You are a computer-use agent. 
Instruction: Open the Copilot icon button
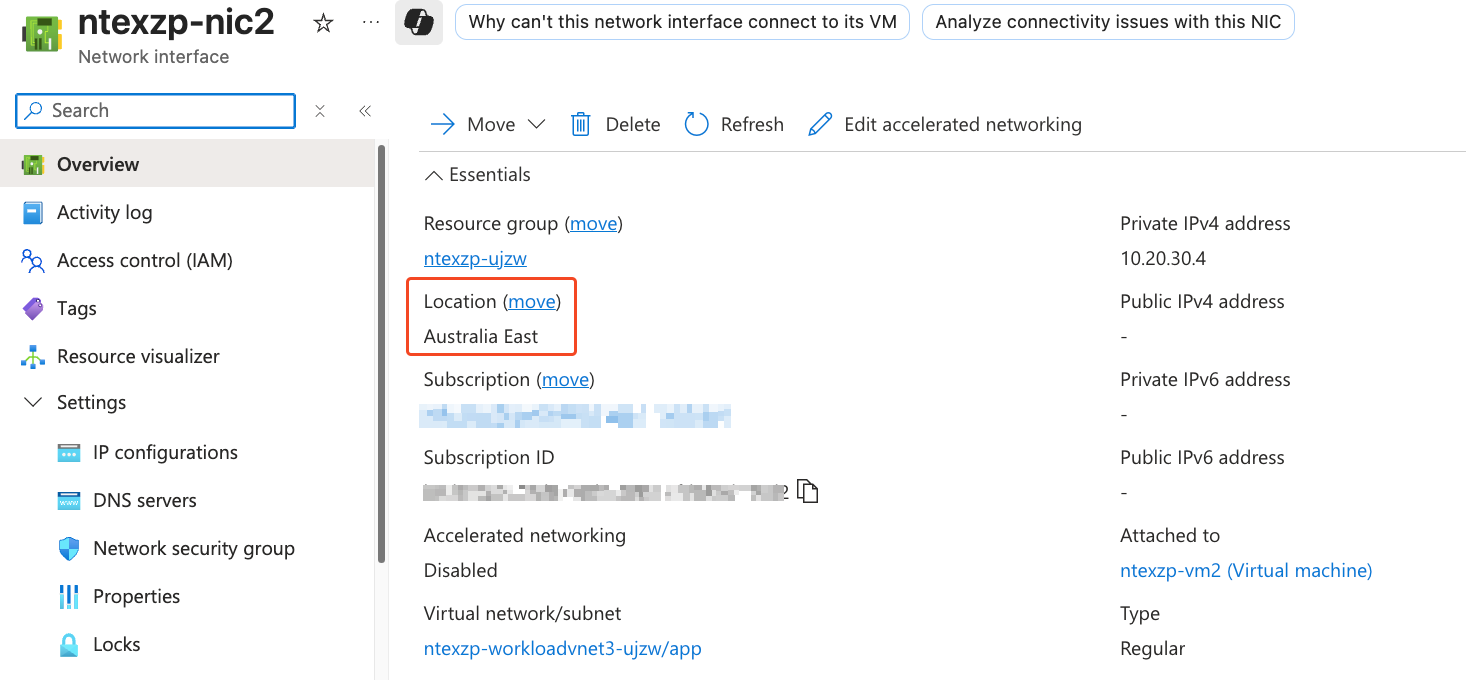pos(419,23)
